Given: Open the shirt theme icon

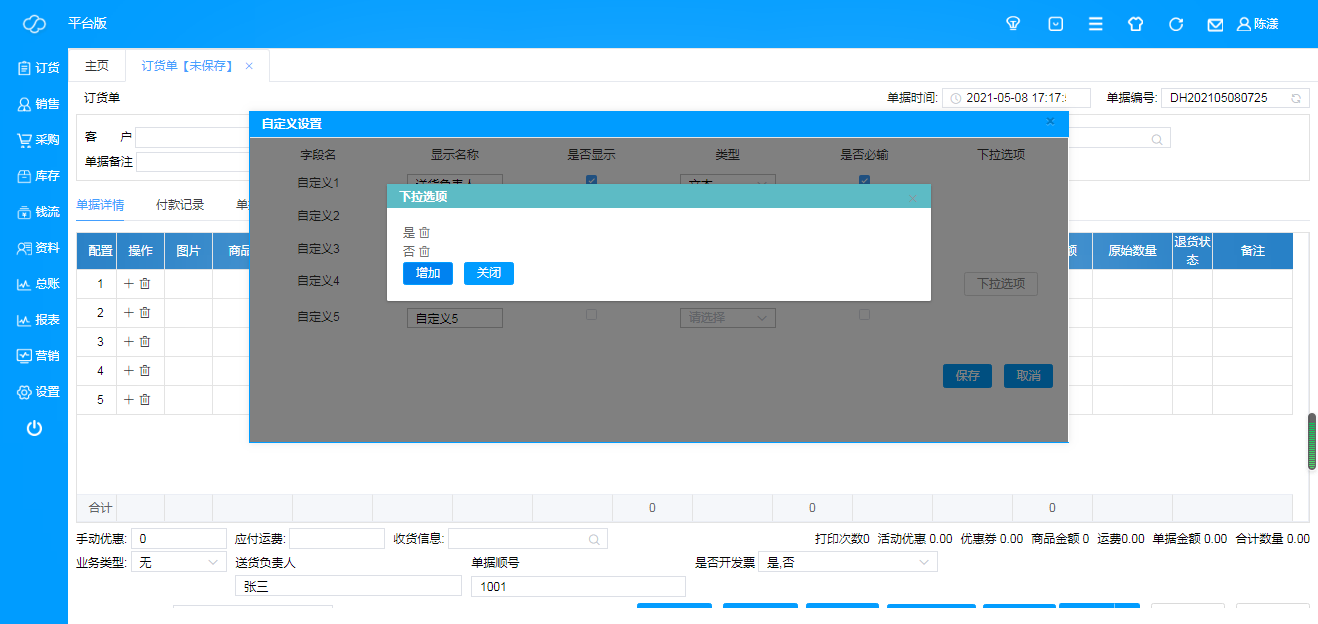Looking at the screenshot, I should (x=1135, y=24).
